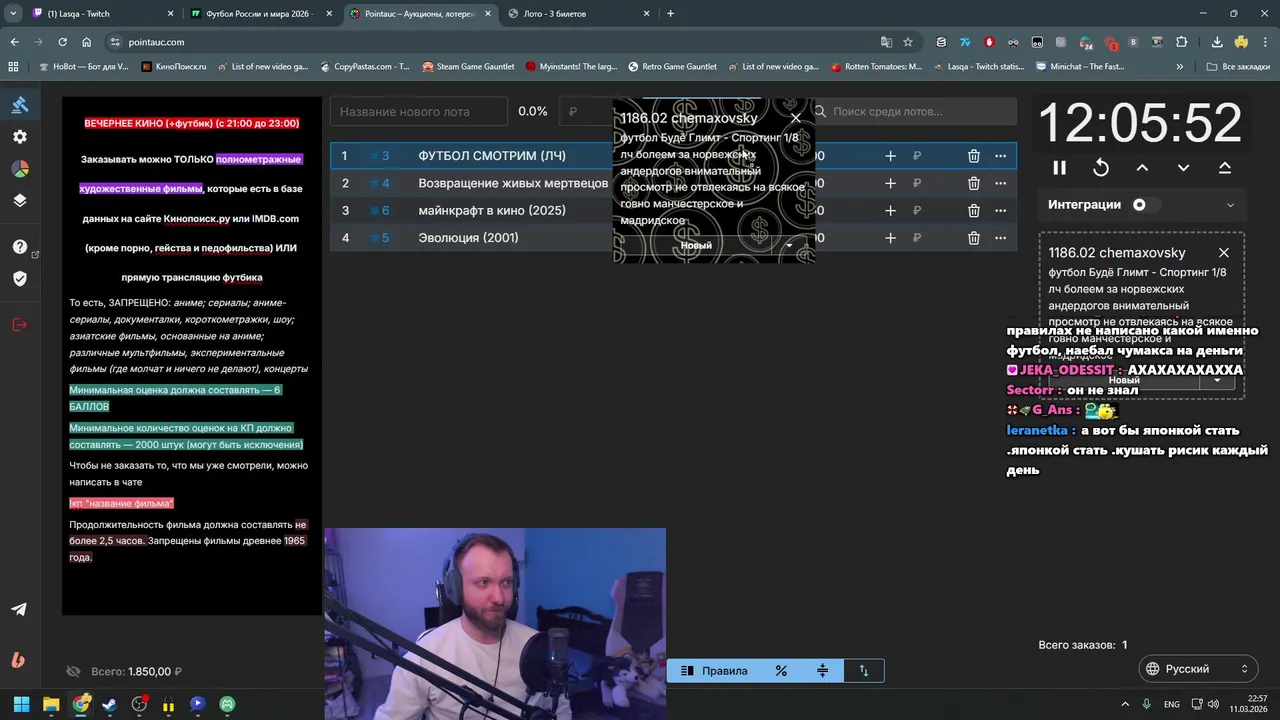
Task: Show hidden system tray icons
Action: tap(1125, 704)
